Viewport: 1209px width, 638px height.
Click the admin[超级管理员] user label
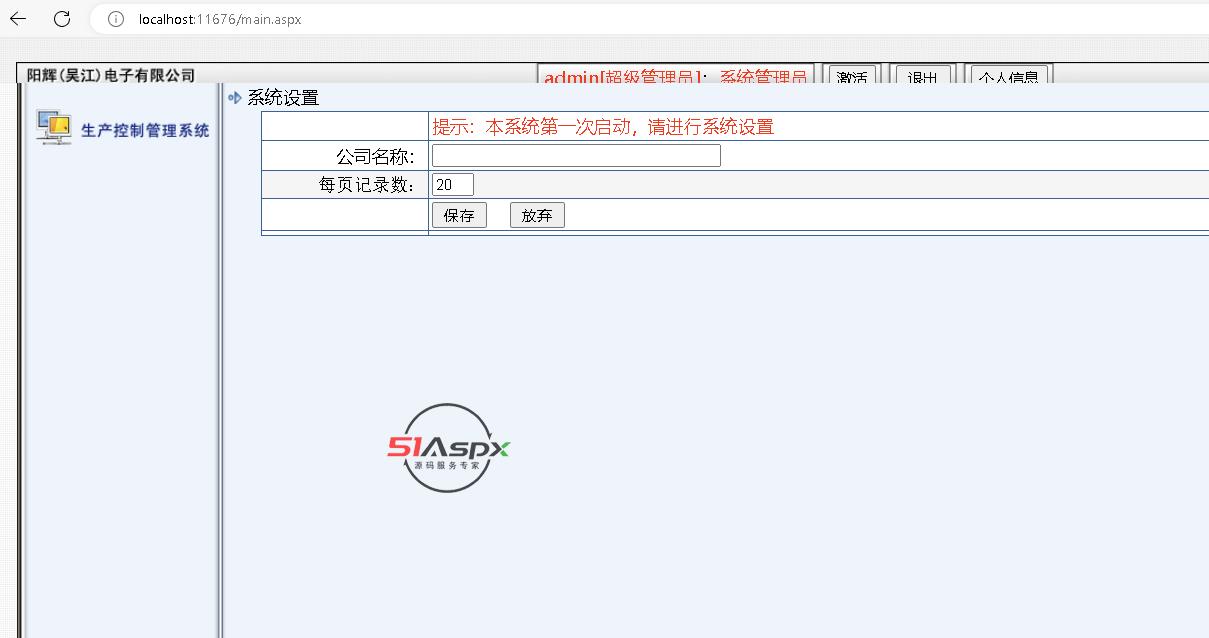625,76
